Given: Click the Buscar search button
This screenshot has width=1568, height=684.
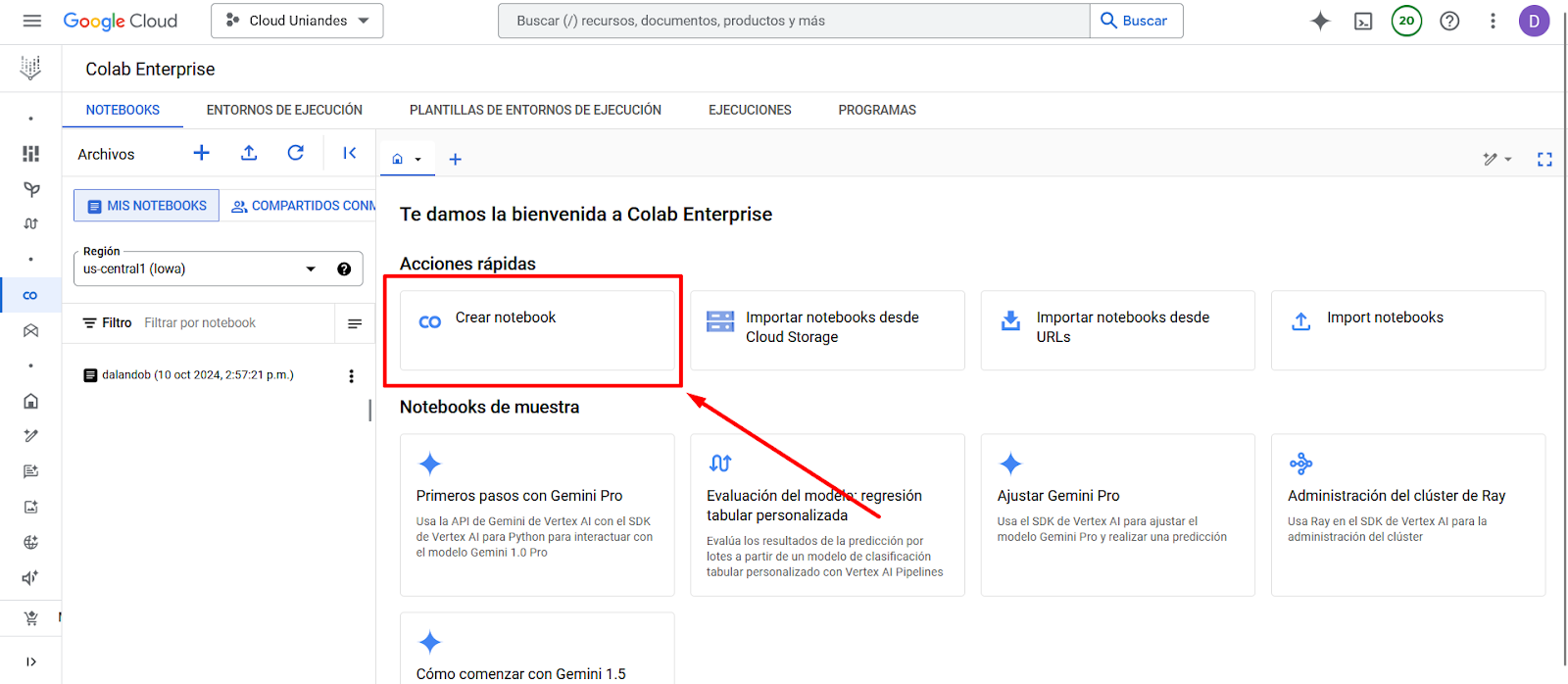Looking at the screenshot, I should click(1136, 21).
